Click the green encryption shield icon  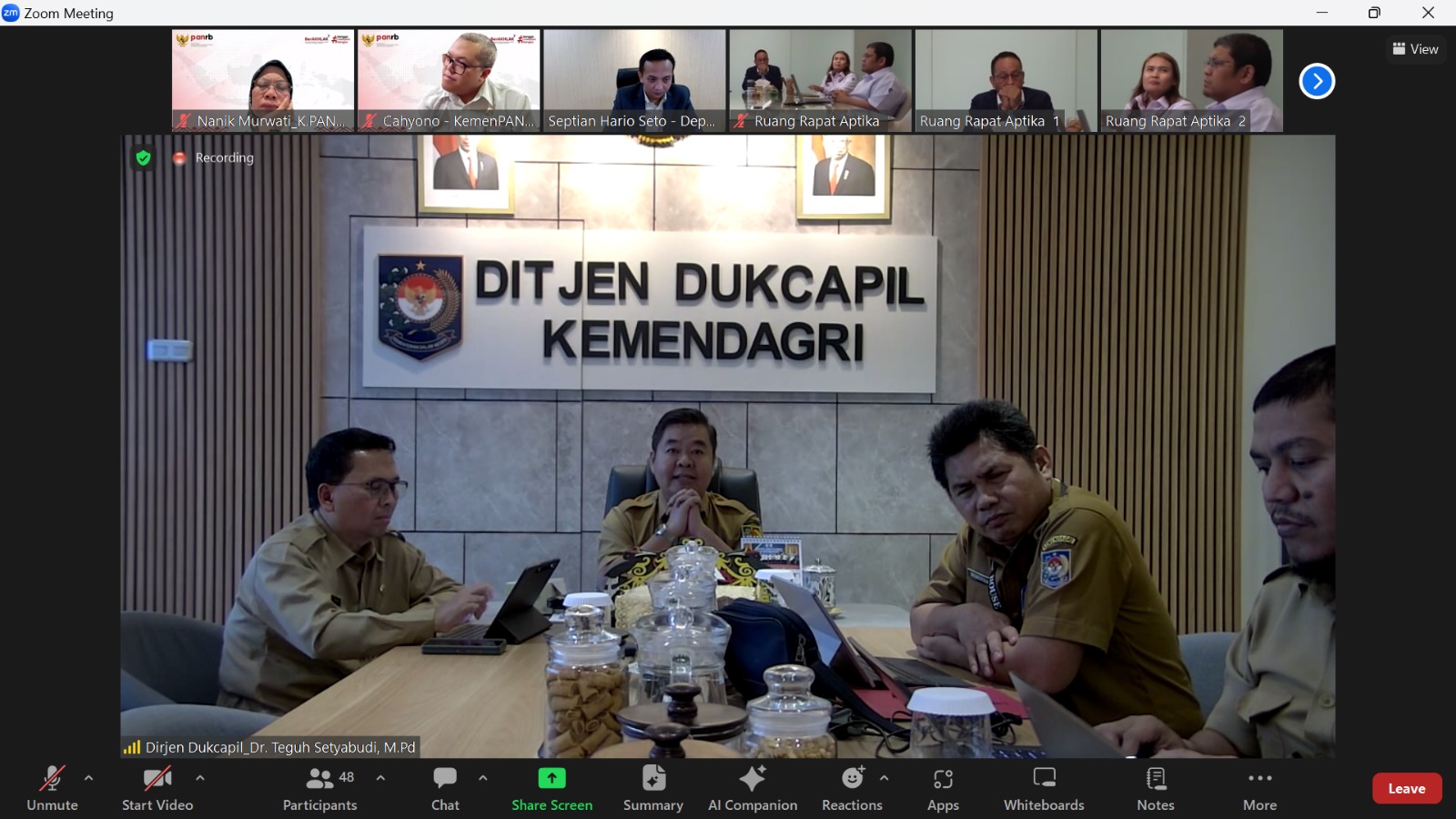pos(143,157)
